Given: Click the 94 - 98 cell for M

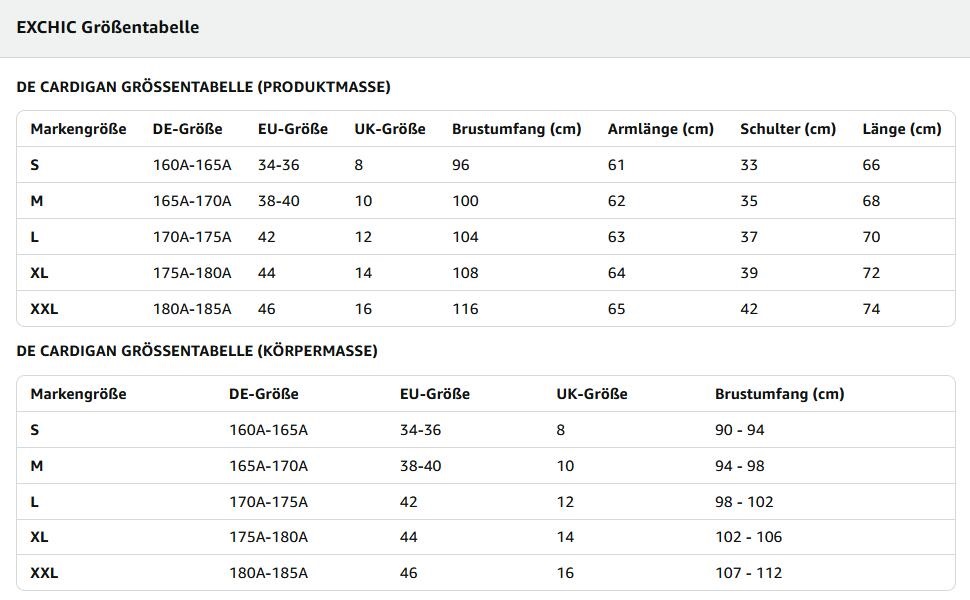Looking at the screenshot, I should pyautogui.click(x=740, y=466).
